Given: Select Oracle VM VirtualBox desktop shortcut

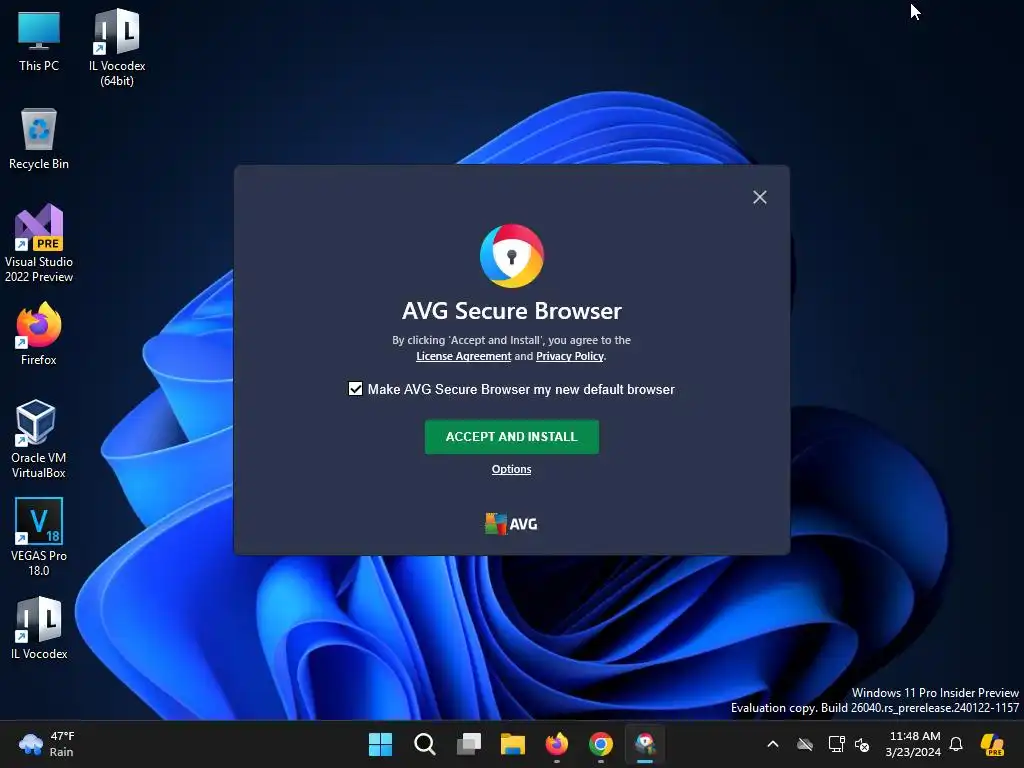Looking at the screenshot, I should point(39,439).
